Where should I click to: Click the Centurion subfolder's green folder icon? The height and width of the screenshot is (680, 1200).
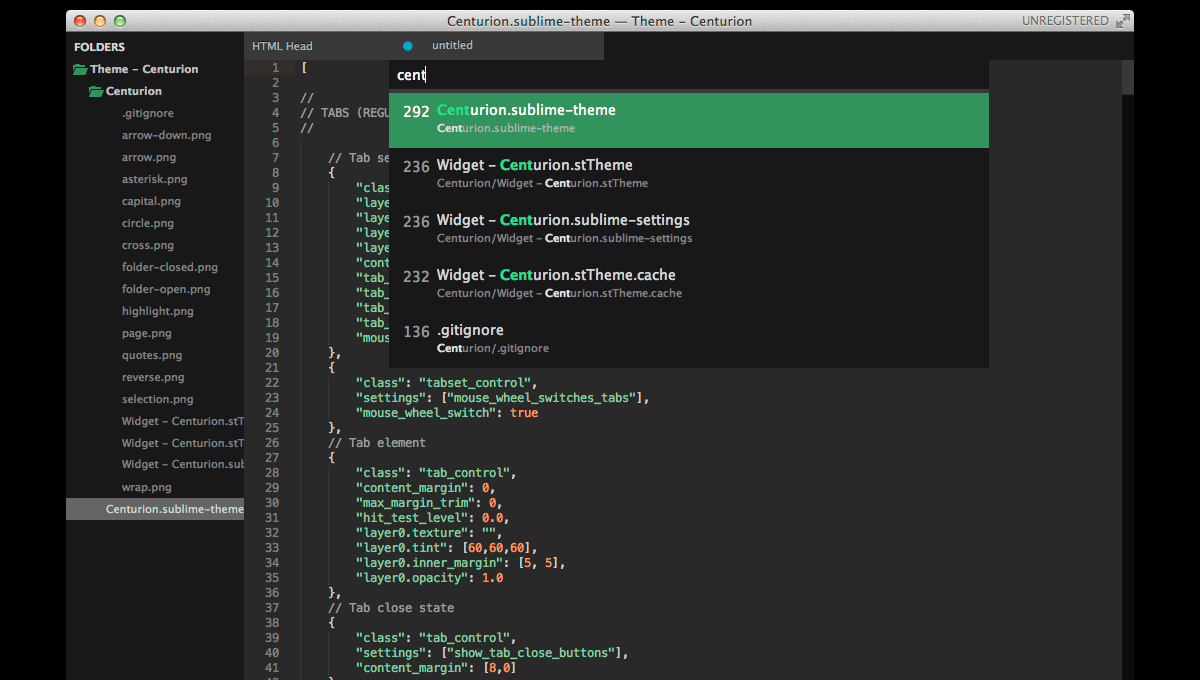pos(96,92)
